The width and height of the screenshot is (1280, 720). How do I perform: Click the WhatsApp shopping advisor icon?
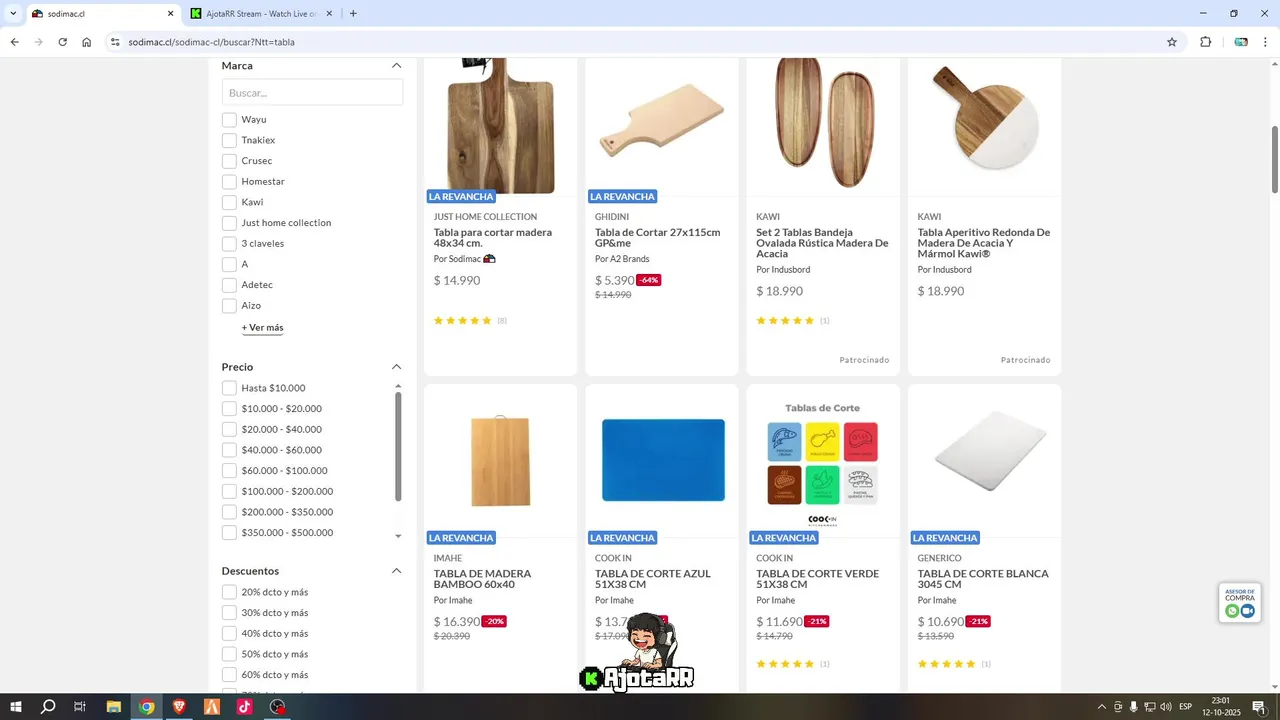(x=1232, y=611)
